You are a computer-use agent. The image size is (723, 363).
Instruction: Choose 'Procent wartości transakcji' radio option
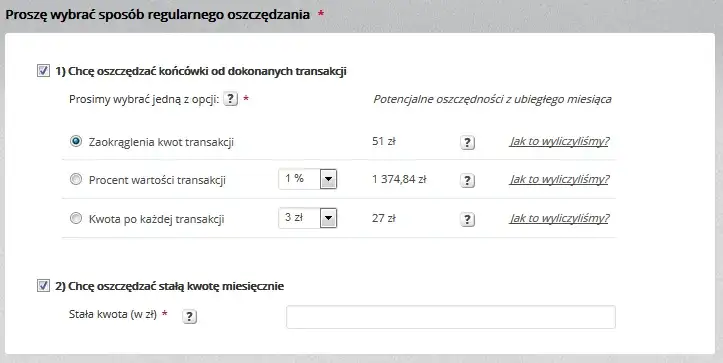click(76, 179)
